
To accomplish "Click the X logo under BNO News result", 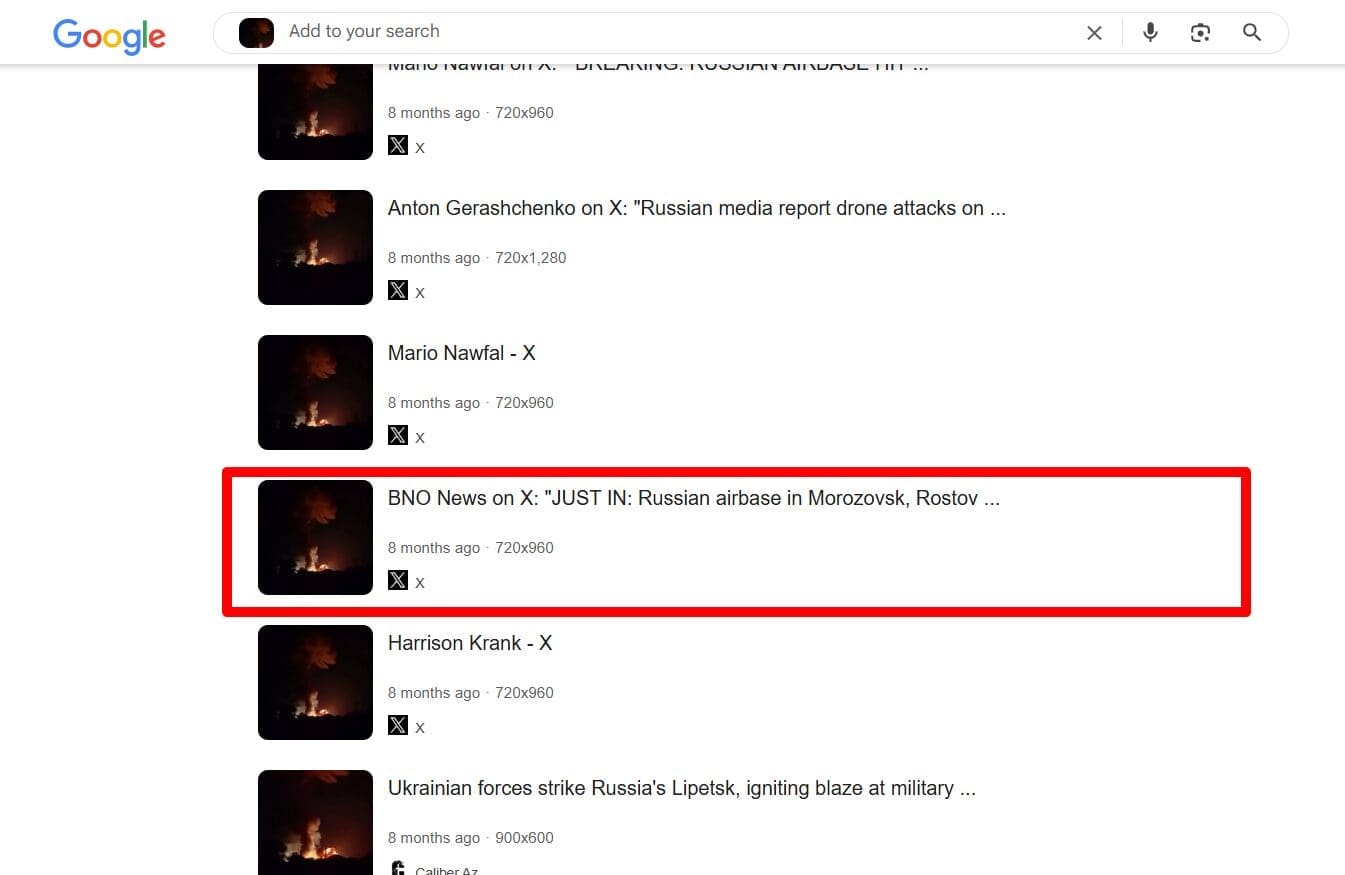I will (x=398, y=580).
